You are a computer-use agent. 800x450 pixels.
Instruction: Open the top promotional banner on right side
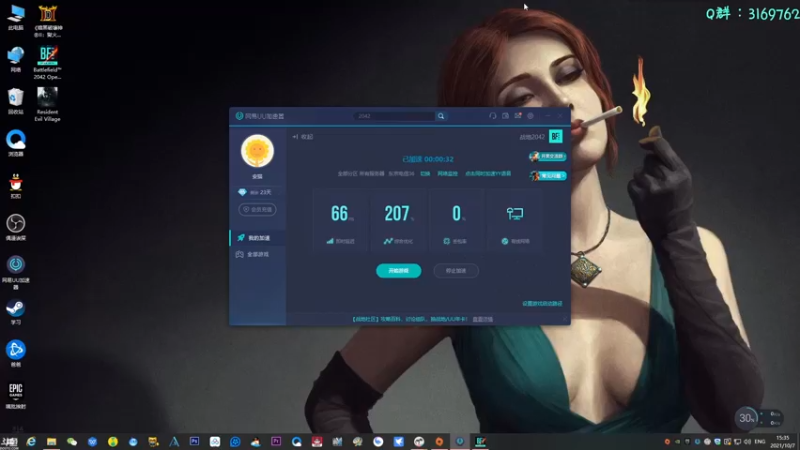coord(548,156)
